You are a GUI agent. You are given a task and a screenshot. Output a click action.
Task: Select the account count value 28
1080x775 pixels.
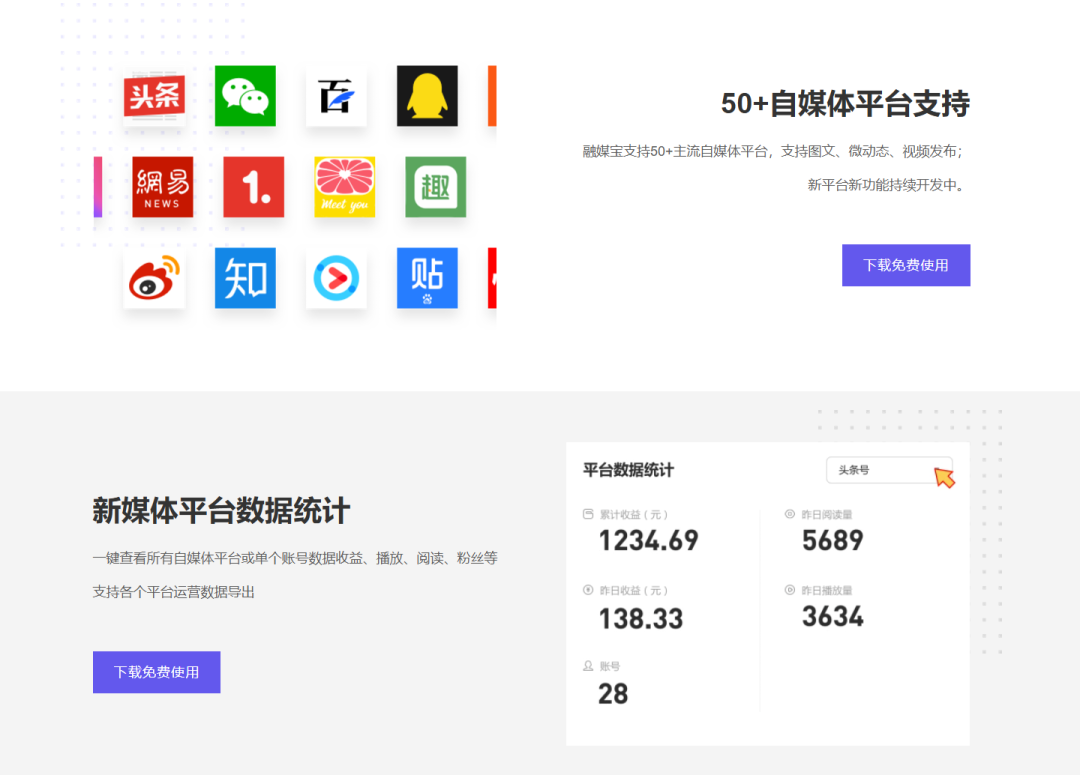tap(613, 694)
